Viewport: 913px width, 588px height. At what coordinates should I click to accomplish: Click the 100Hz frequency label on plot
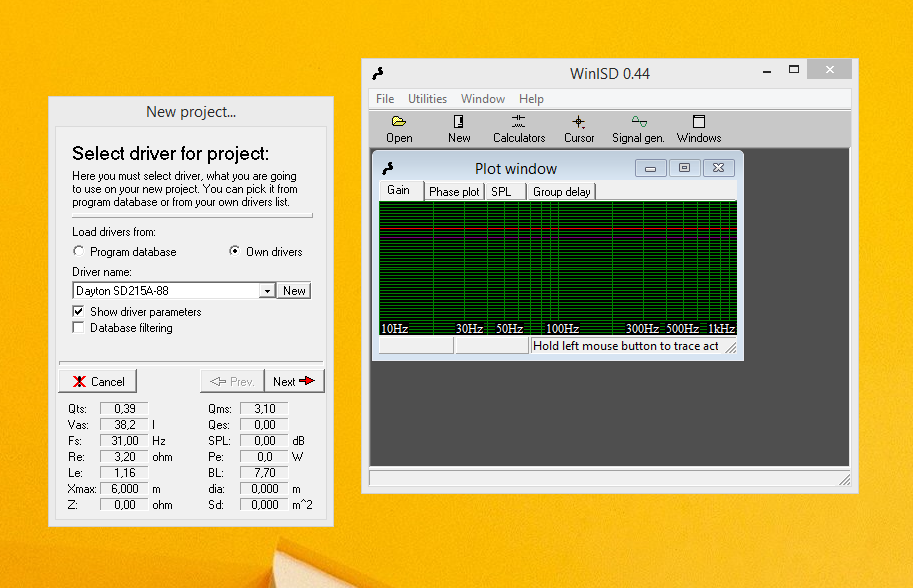click(x=562, y=328)
